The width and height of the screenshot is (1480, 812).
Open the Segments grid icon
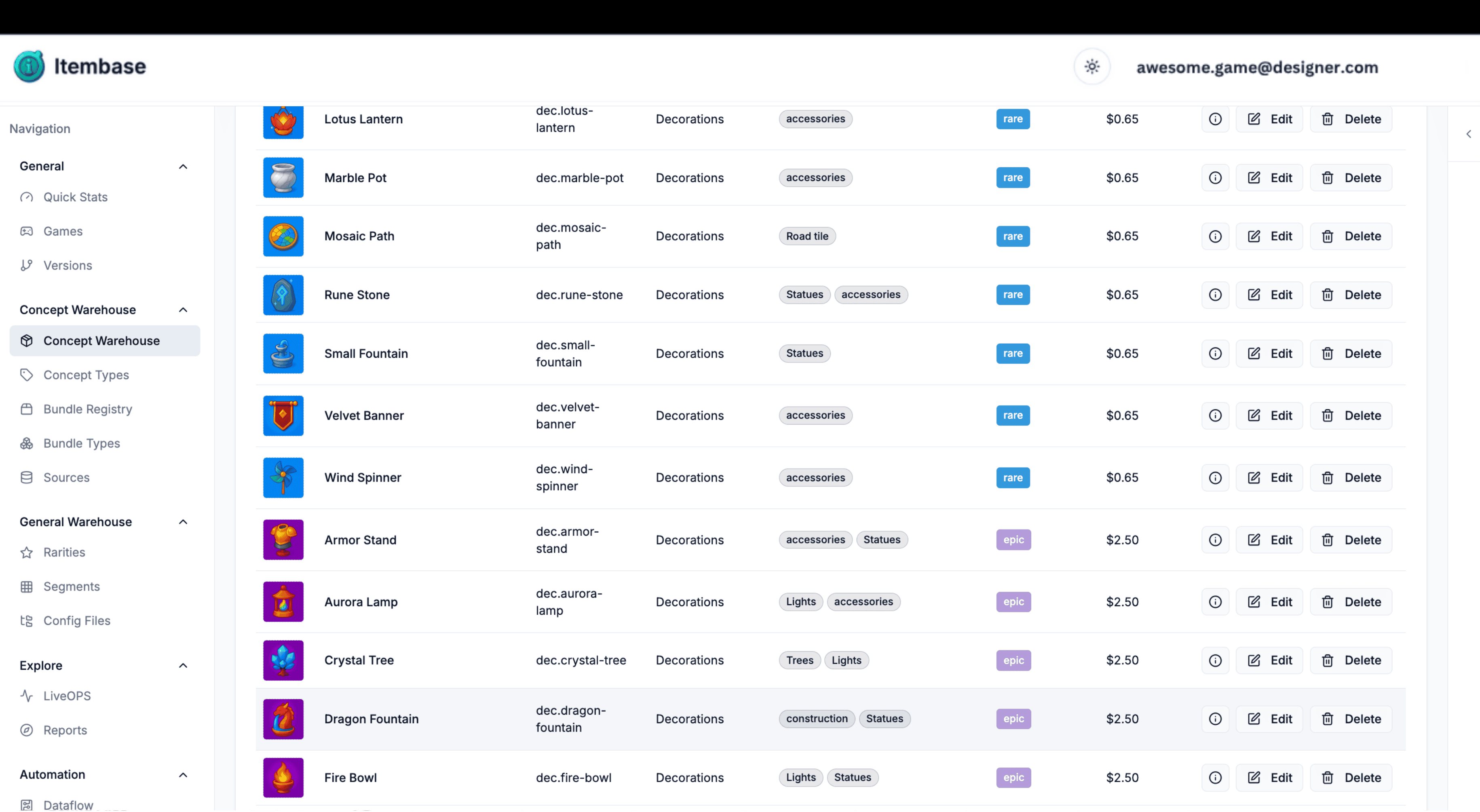pos(26,586)
